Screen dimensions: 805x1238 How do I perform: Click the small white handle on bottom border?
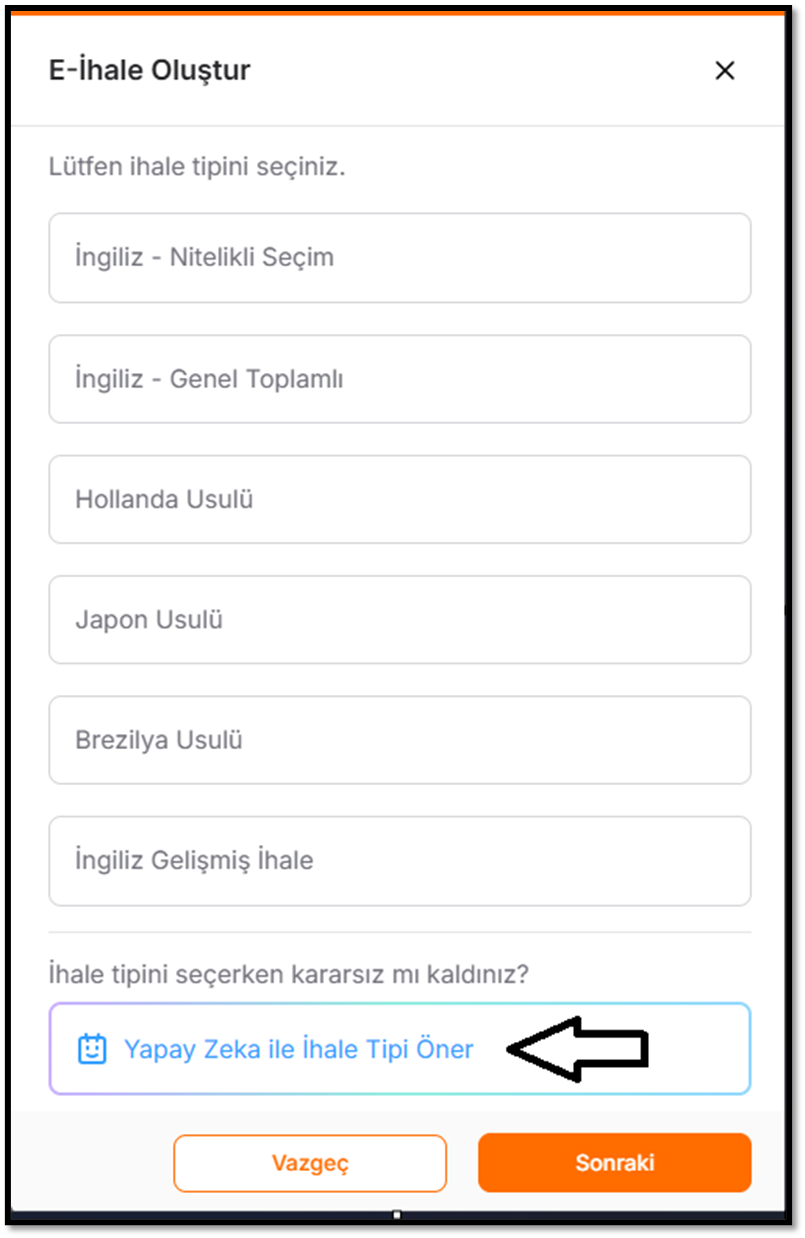coord(397,1215)
